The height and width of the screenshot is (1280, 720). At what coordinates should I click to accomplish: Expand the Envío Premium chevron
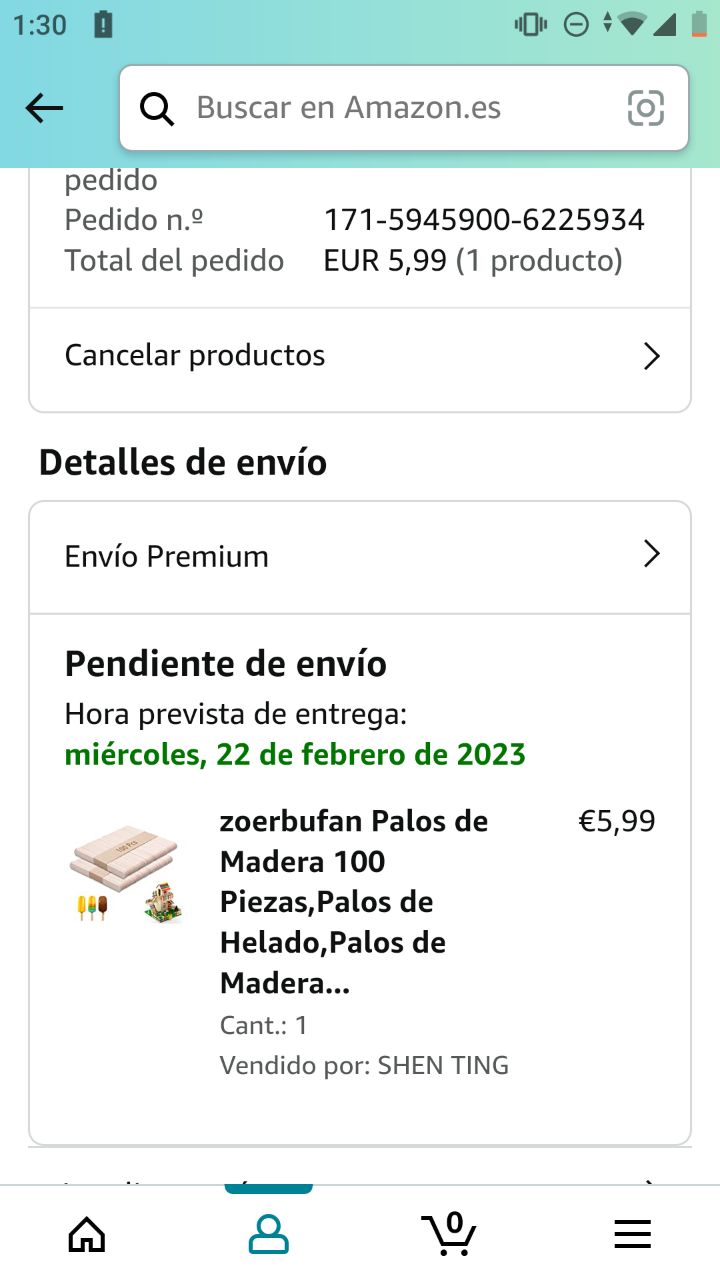click(652, 554)
